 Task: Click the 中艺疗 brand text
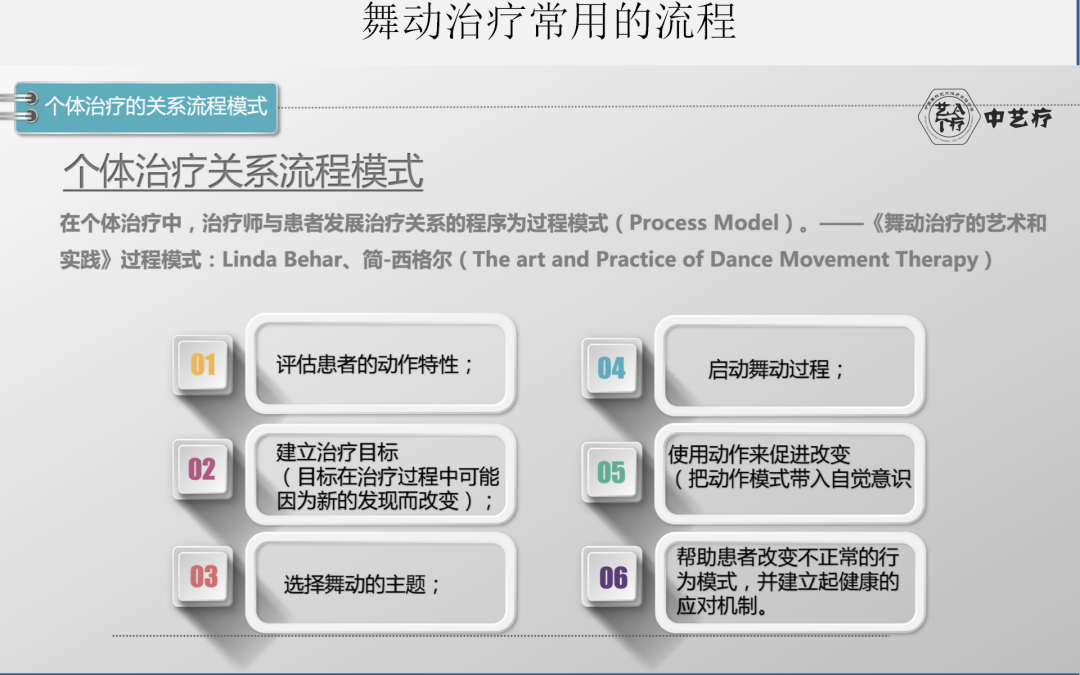(1018, 118)
